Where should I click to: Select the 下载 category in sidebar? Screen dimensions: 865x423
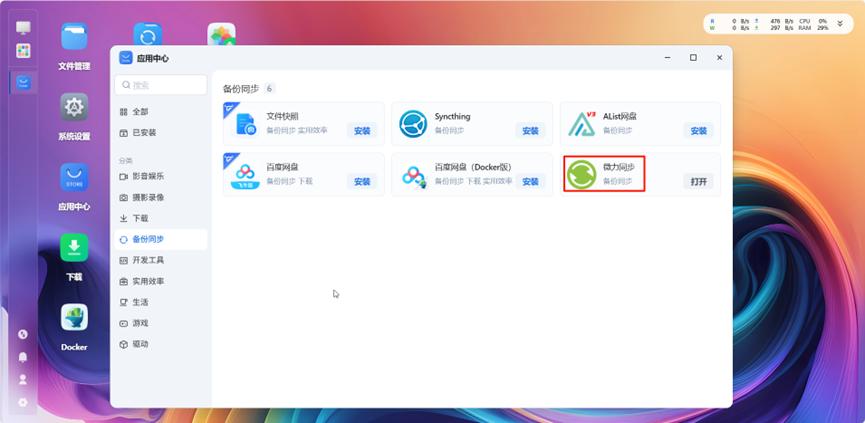161,218
